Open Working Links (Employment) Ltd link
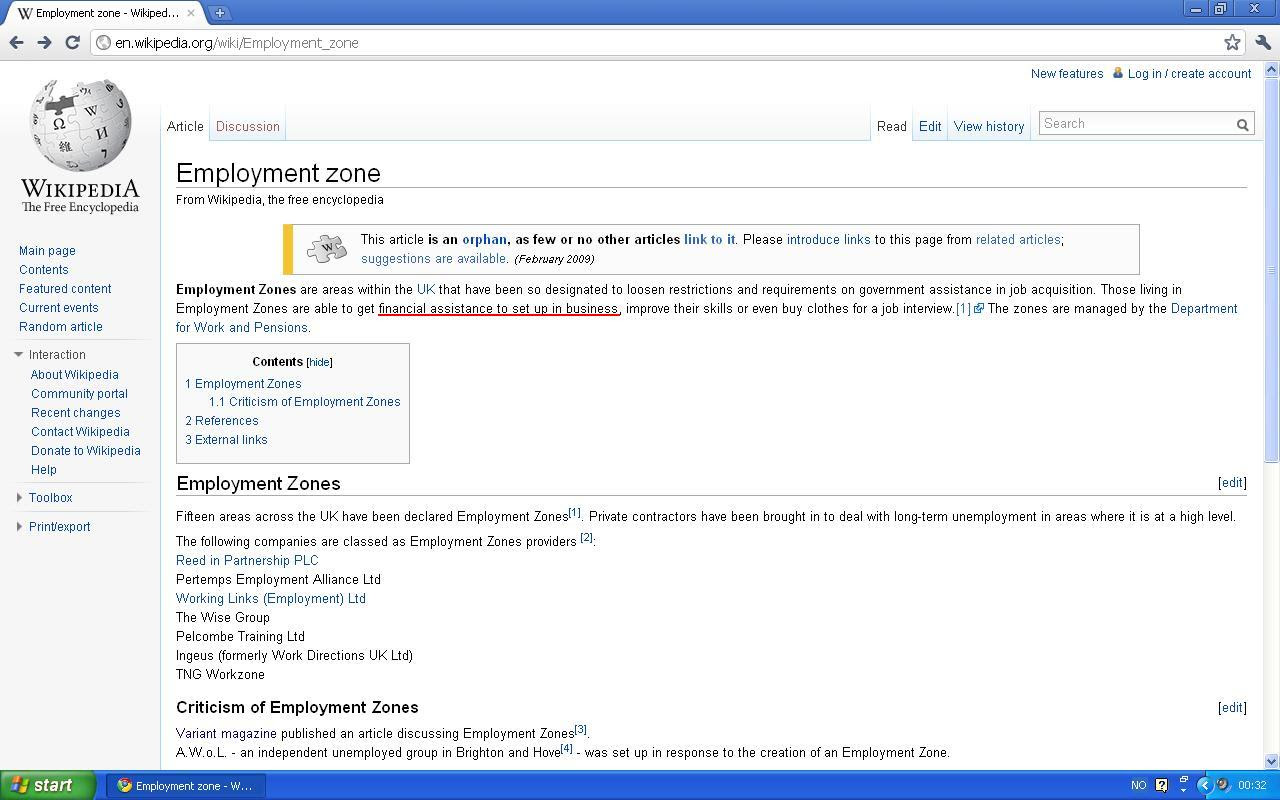Screen dimensions: 1280x800 (x=271, y=598)
